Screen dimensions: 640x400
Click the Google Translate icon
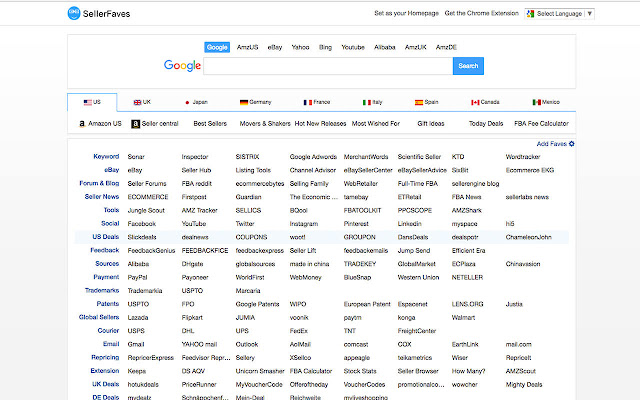point(531,14)
